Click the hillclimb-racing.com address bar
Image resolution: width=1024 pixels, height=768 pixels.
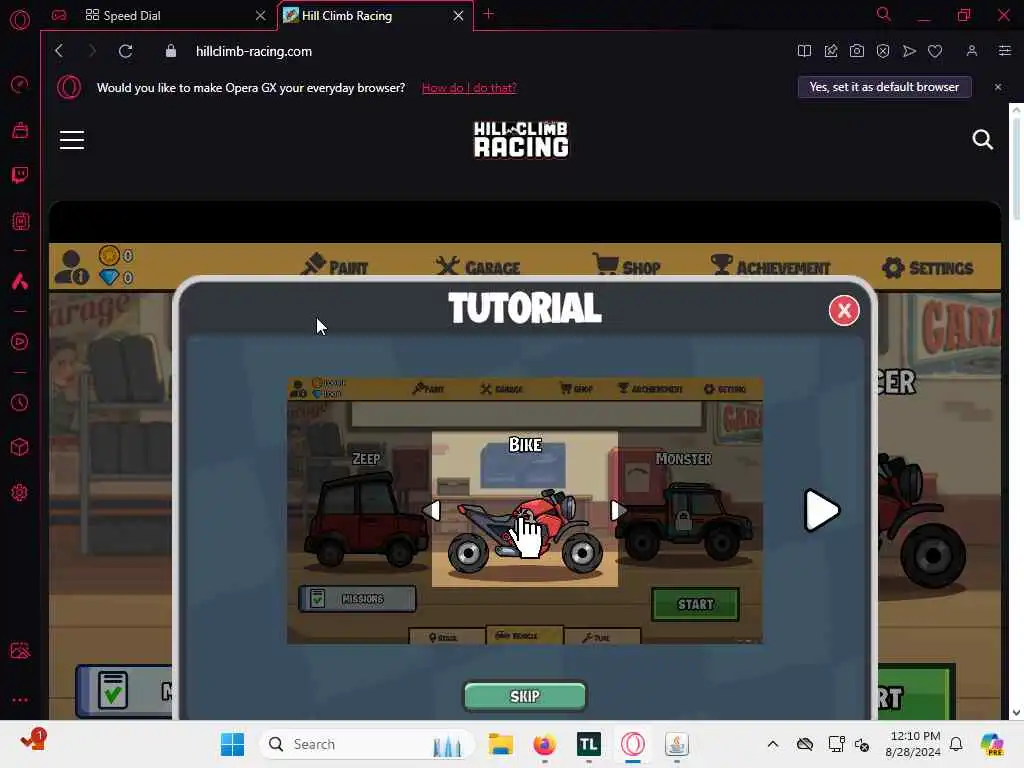coord(253,51)
